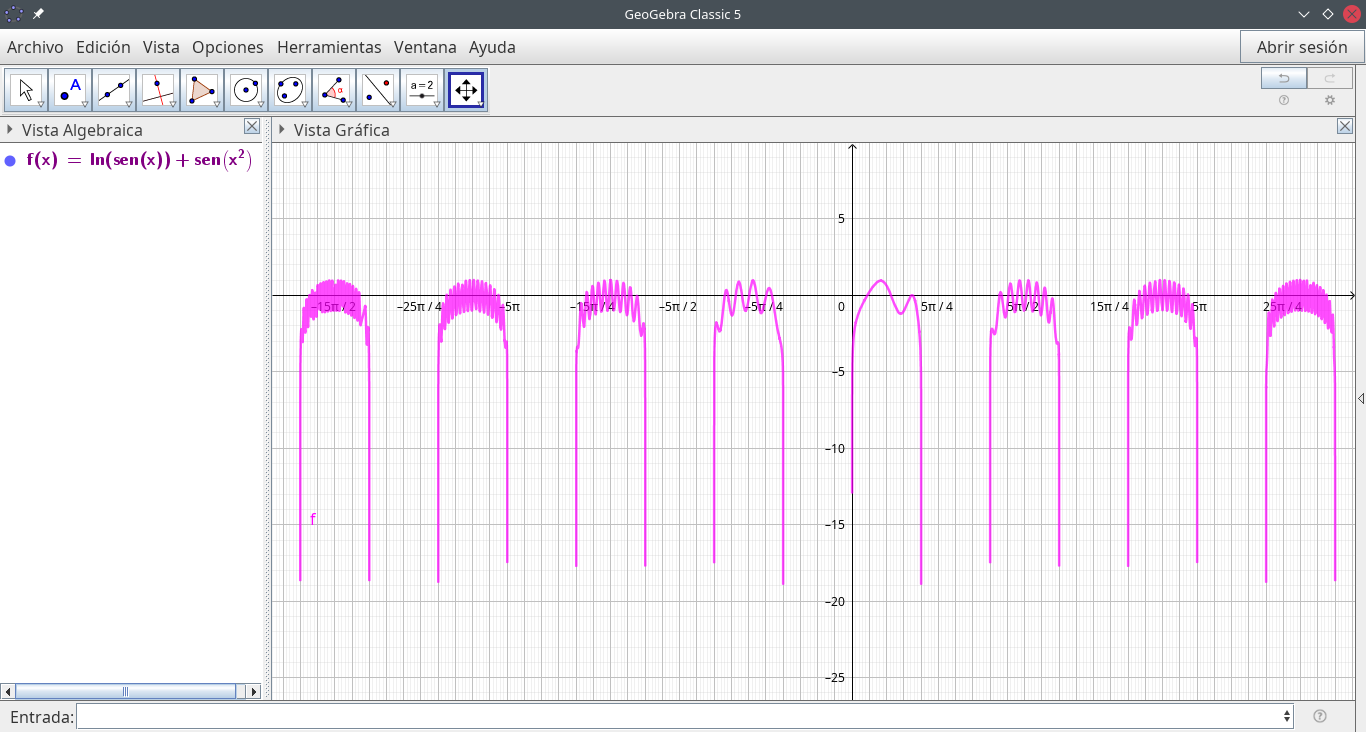The width and height of the screenshot is (1366, 732).
Task: Close the Vista Algebraica panel
Action: tap(252, 126)
